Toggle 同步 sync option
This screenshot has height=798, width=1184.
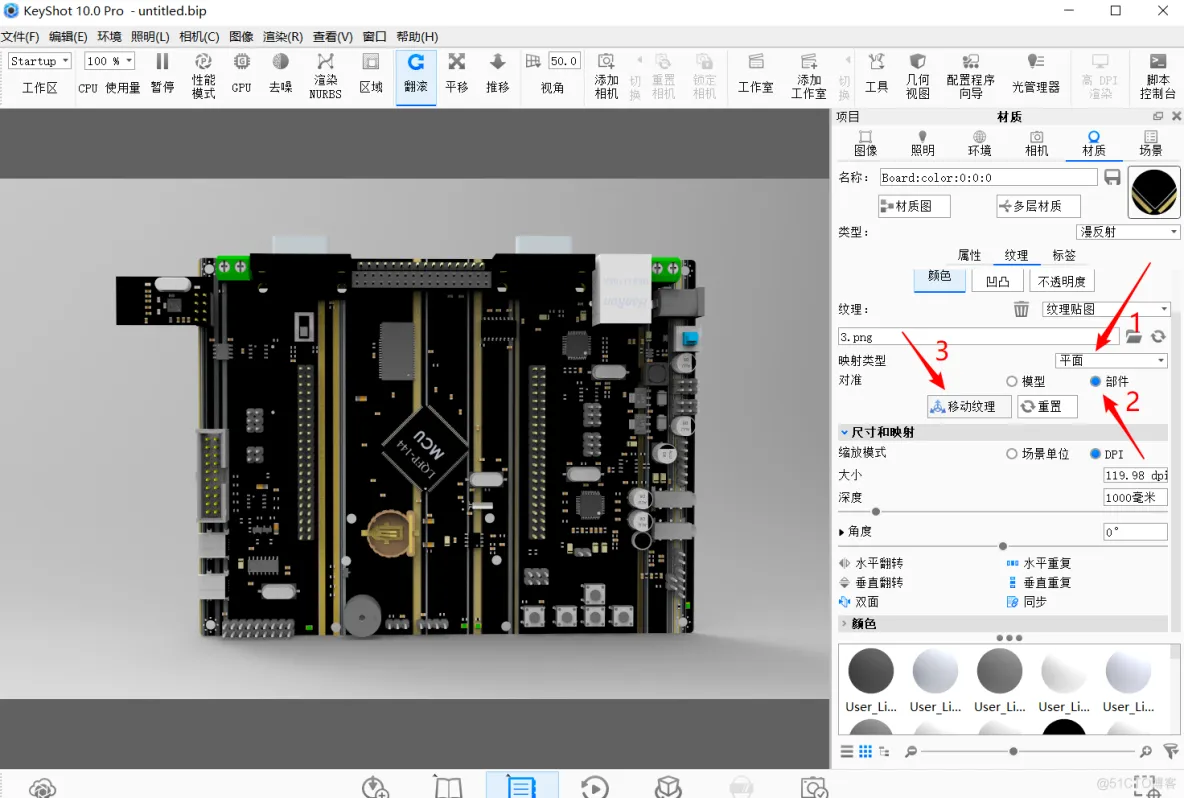point(1027,602)
